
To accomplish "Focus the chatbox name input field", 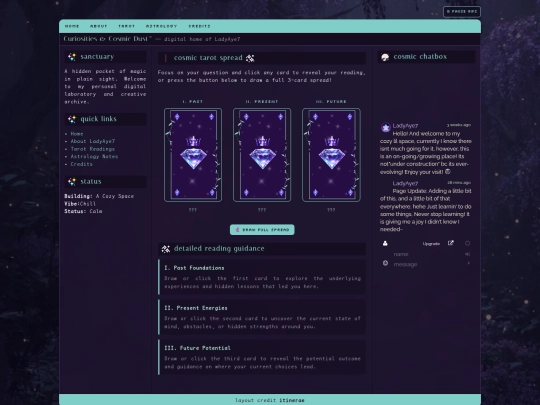I will [x=427, y=254].
